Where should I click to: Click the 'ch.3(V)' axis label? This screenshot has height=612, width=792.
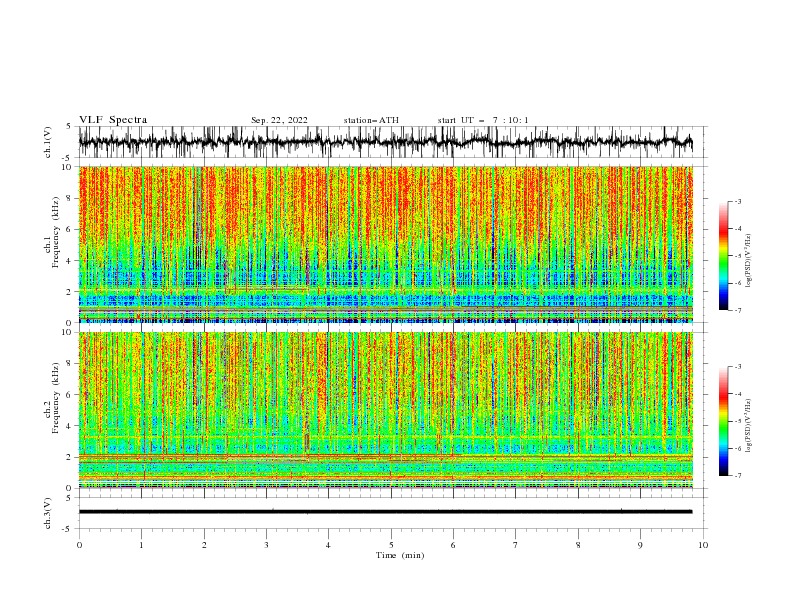click(48, 513)
